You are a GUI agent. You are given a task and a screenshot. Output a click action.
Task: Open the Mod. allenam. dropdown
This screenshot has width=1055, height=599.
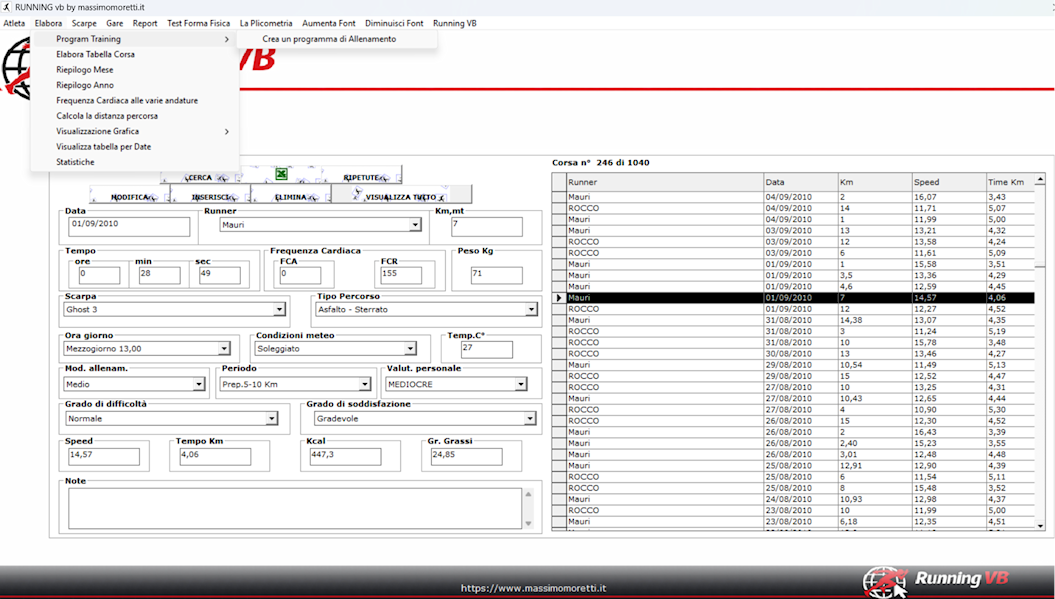point(198,384)
